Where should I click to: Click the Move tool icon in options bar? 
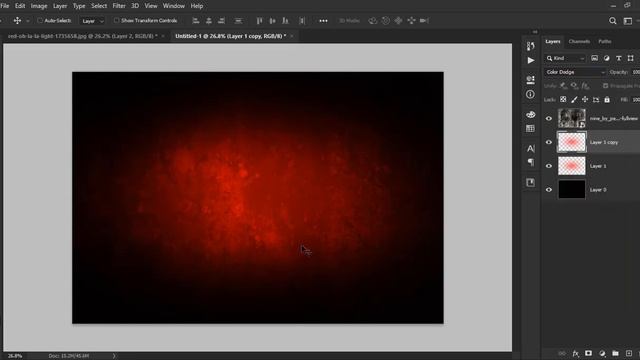[x=17, y=20]
